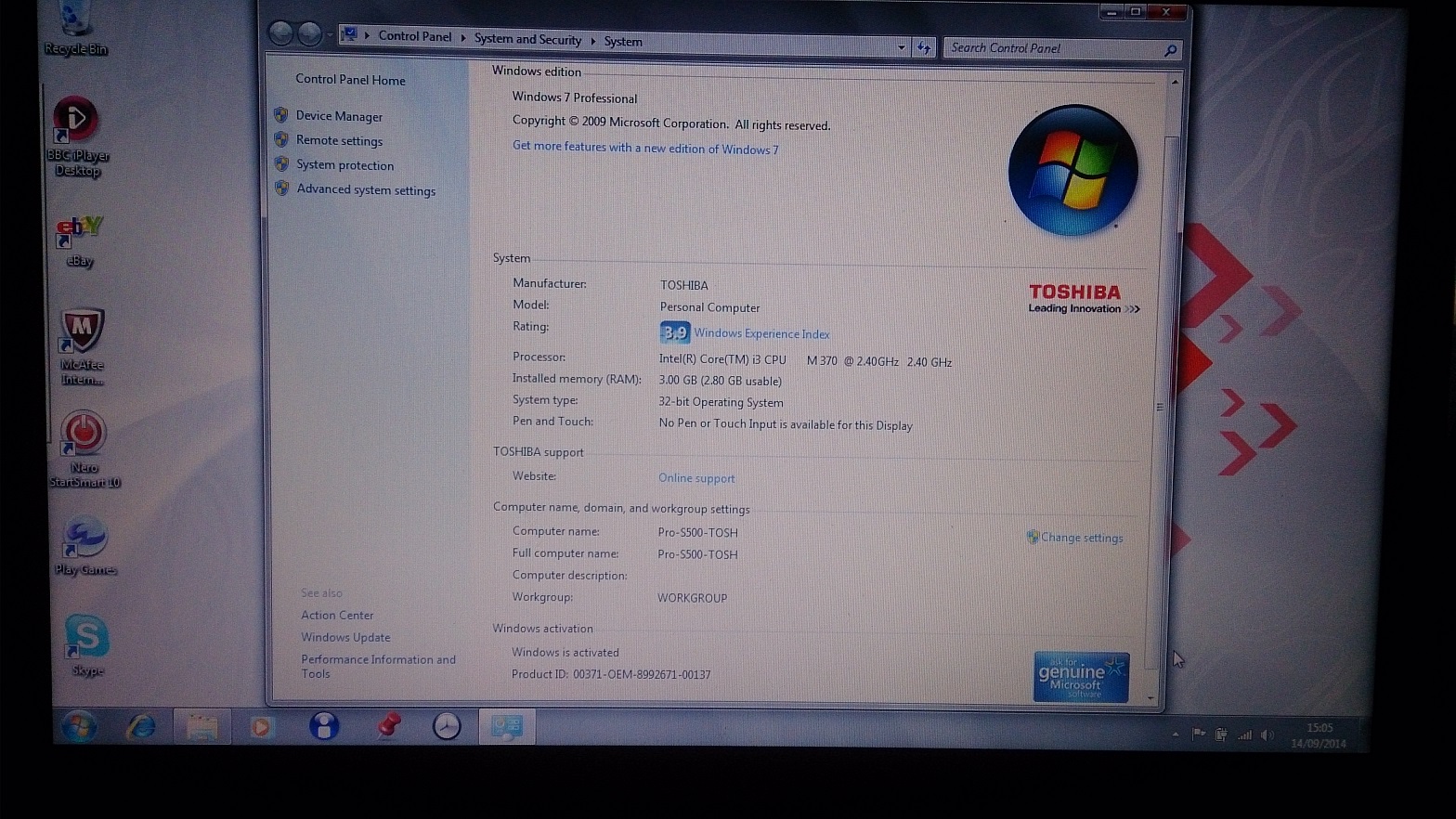Image resolution: width=1456 pixels, height=819 pixels.
Task: Click the address bar refresh button
Action: [x=924, y=47]
